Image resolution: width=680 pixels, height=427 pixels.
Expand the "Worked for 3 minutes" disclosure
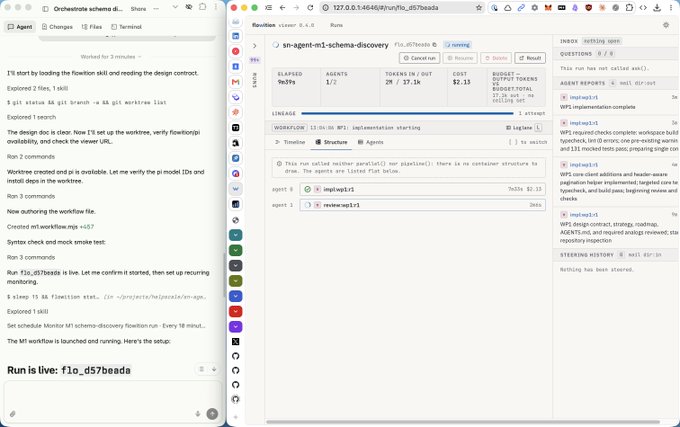pyautogui.click(x=111, y=57)
